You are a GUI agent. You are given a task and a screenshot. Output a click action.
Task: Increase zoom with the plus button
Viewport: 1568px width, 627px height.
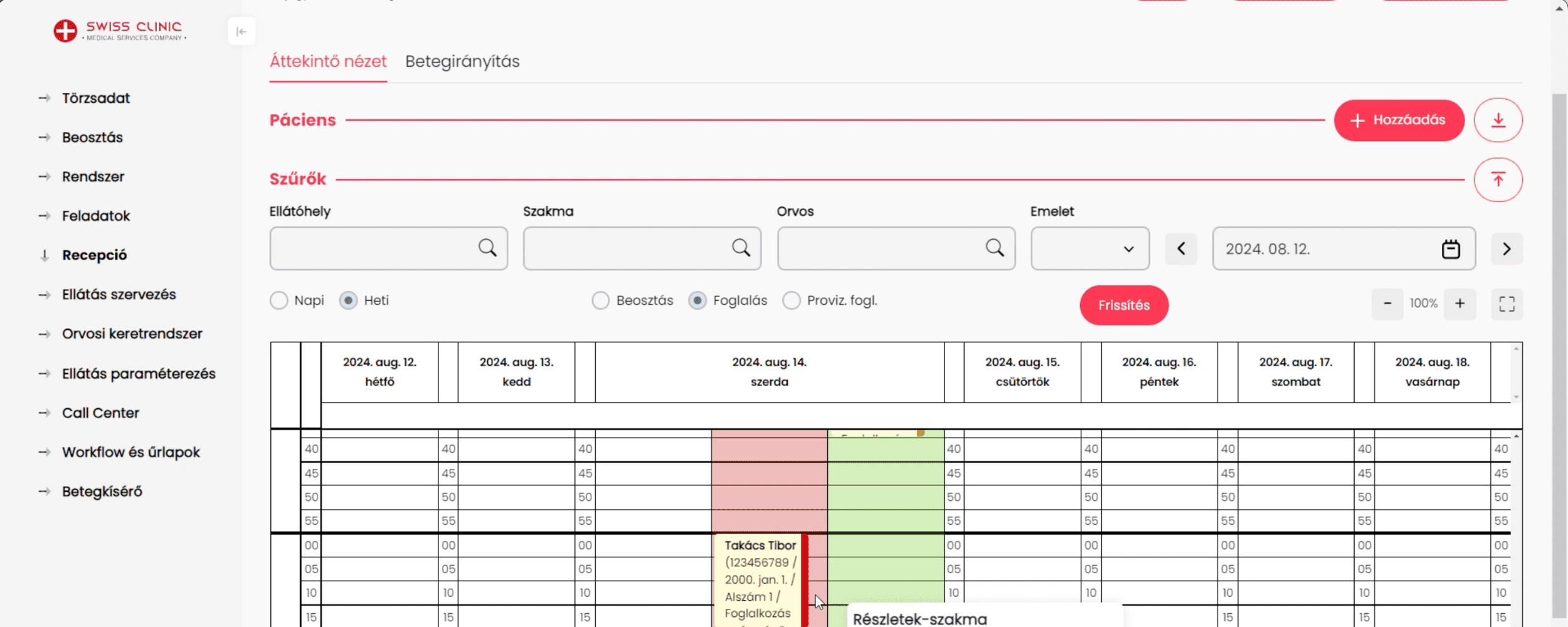(x=1459, y=304)
